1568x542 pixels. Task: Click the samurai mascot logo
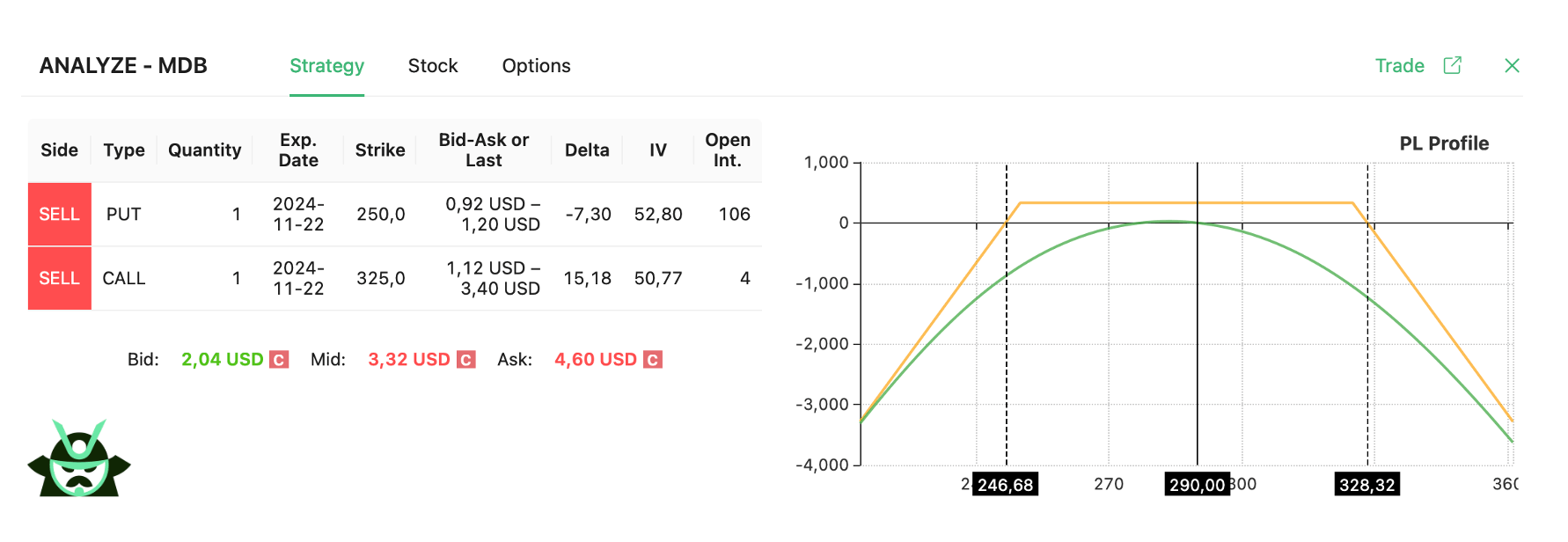point(79,458)
